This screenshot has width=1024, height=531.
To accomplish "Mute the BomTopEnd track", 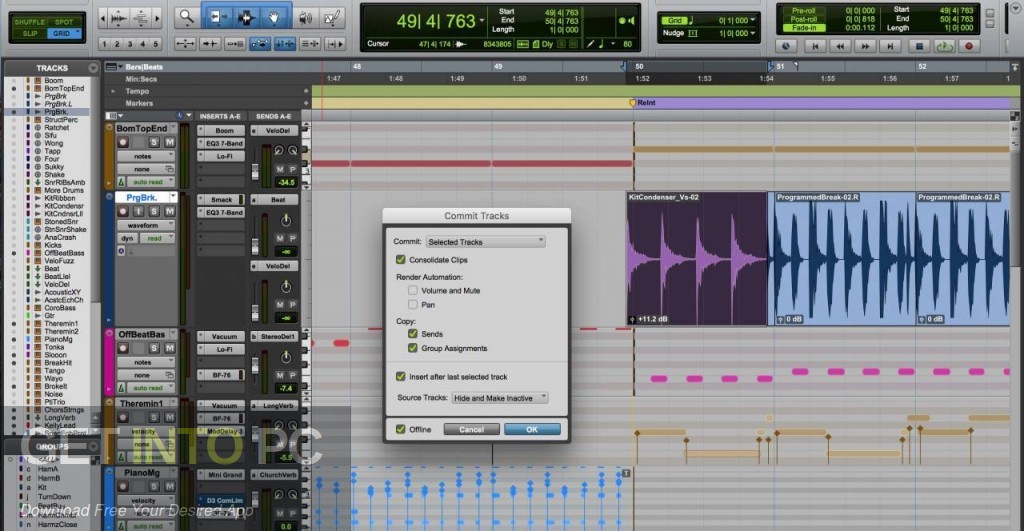I will pyautogui.click(x=169, y=142).
